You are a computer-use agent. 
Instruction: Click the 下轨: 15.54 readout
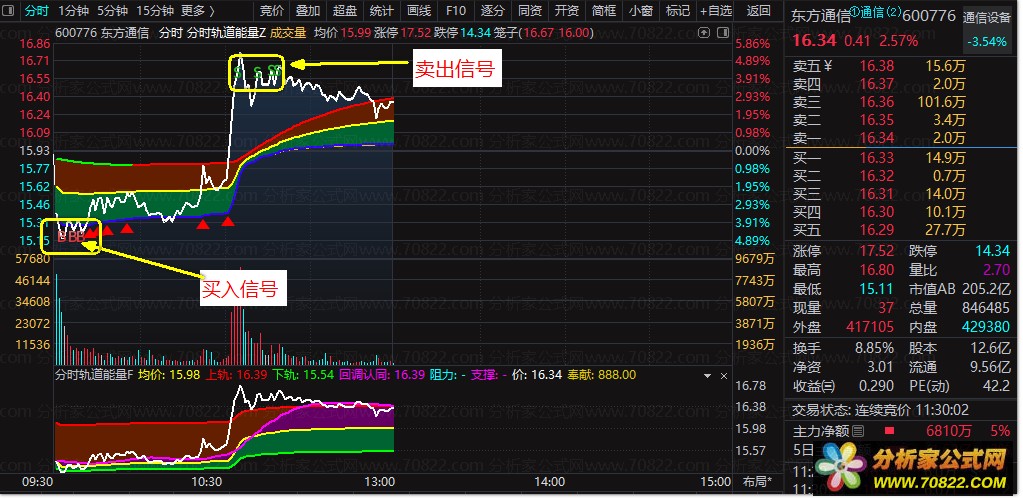(x=302, y=375)
